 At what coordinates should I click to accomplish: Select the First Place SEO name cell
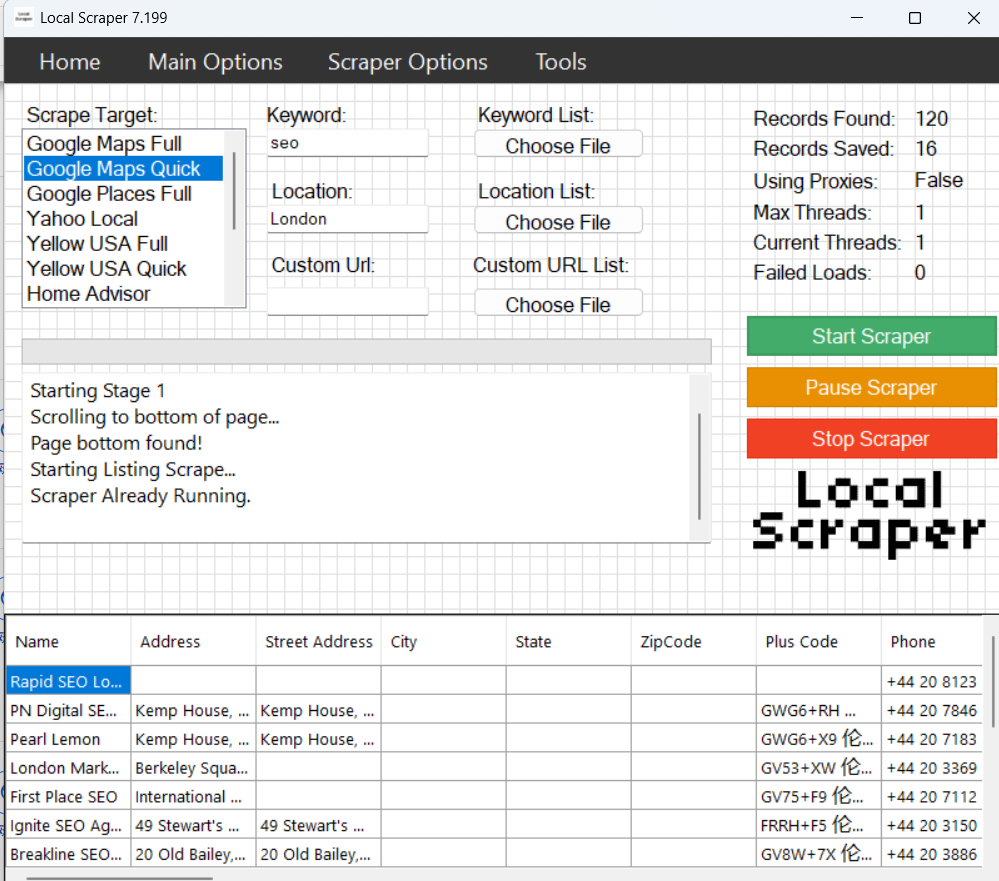point(68,796)
